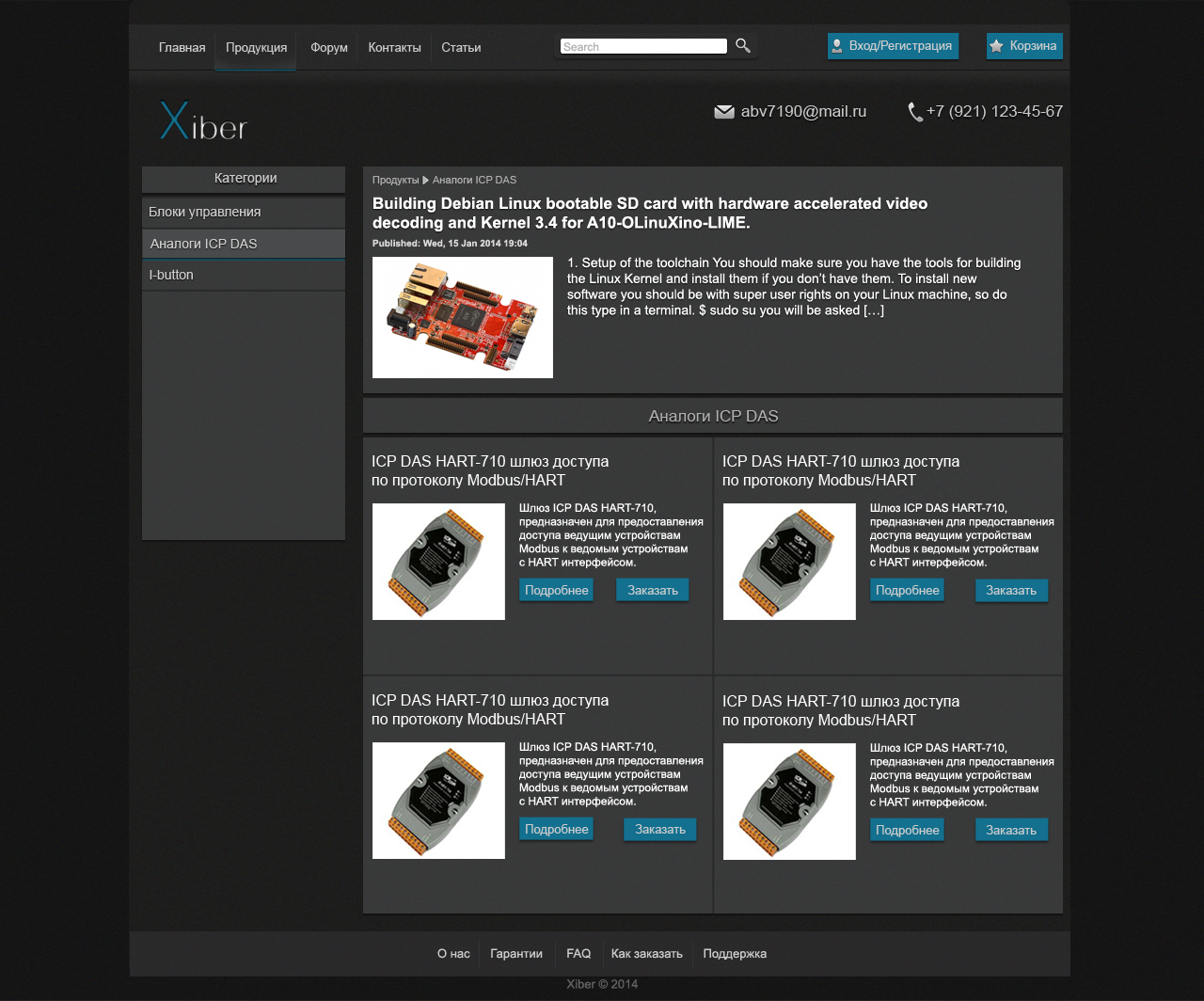Open the Debian Linux SD card article title
The image size is (1204, 1001).
649,213
